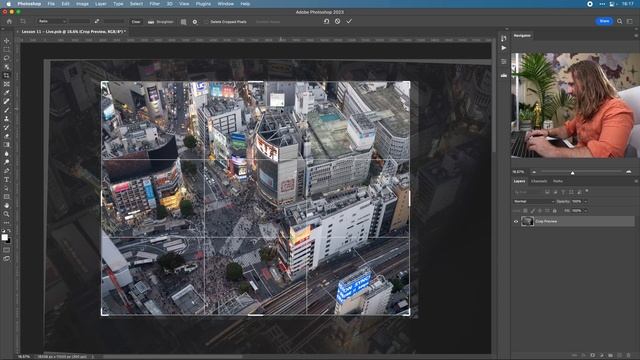Select the Lasso tool
Viewport: 640px width, 360px height.
(7, 58)
